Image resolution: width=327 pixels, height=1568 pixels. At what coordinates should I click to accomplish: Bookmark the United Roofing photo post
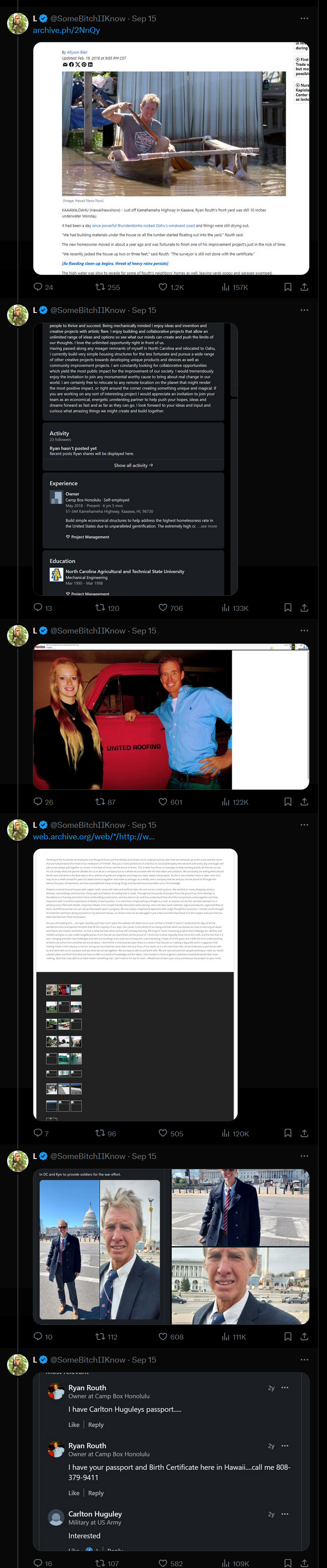[287, 802]
